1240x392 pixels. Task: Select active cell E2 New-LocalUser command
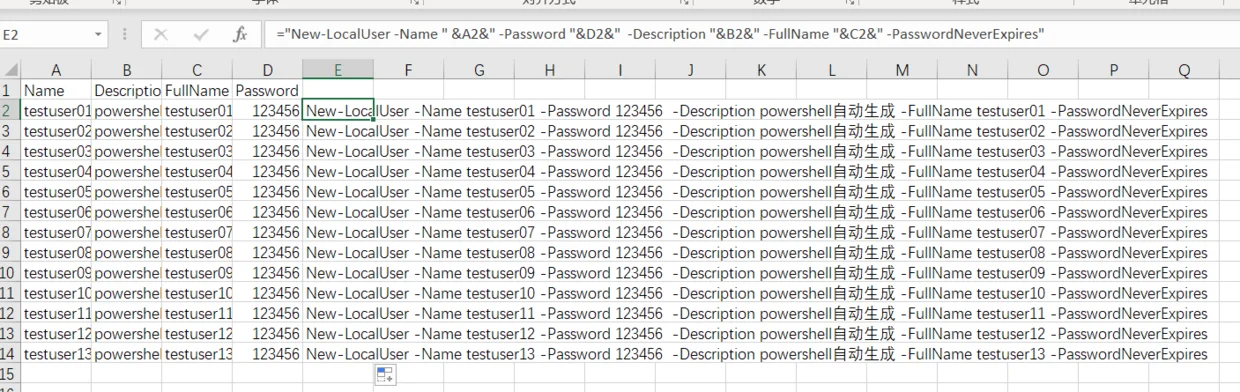point(338,110)
